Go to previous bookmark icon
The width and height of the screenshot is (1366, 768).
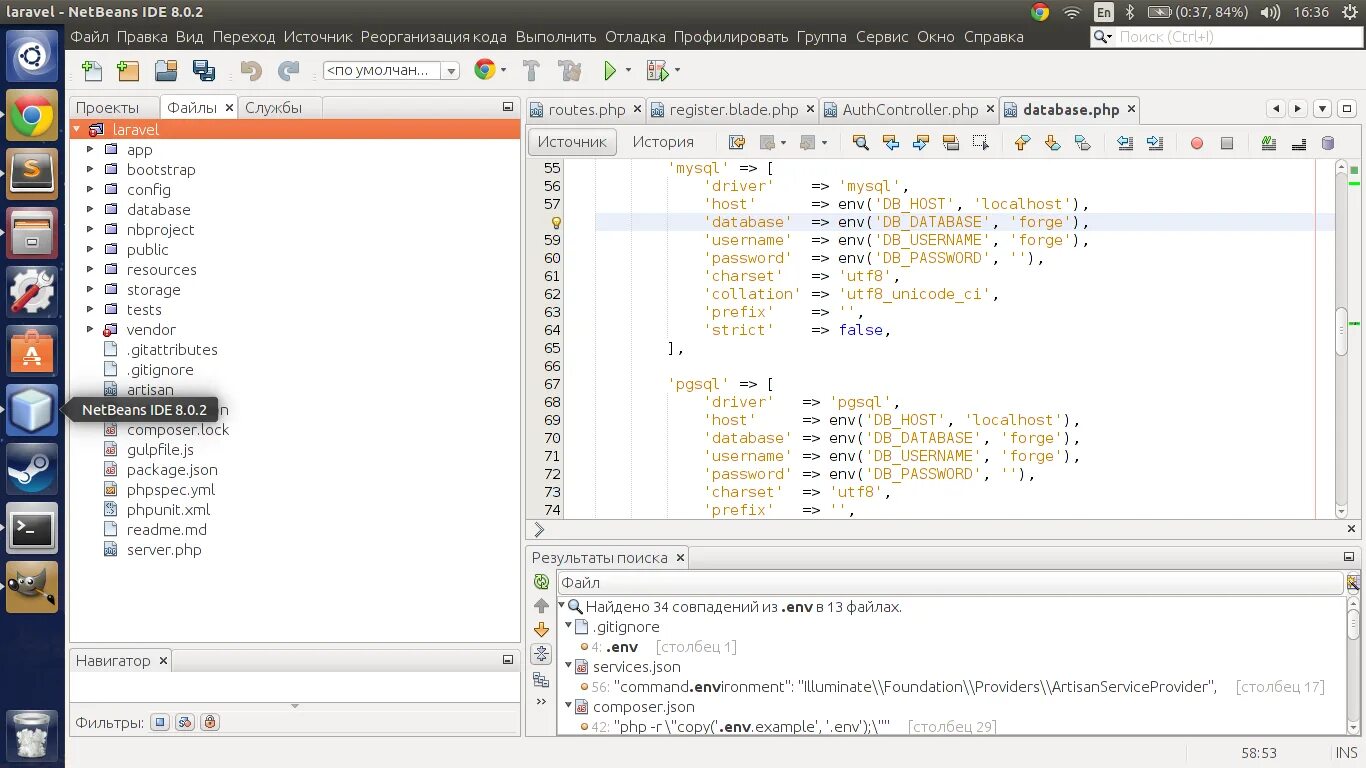point(1021,143)
